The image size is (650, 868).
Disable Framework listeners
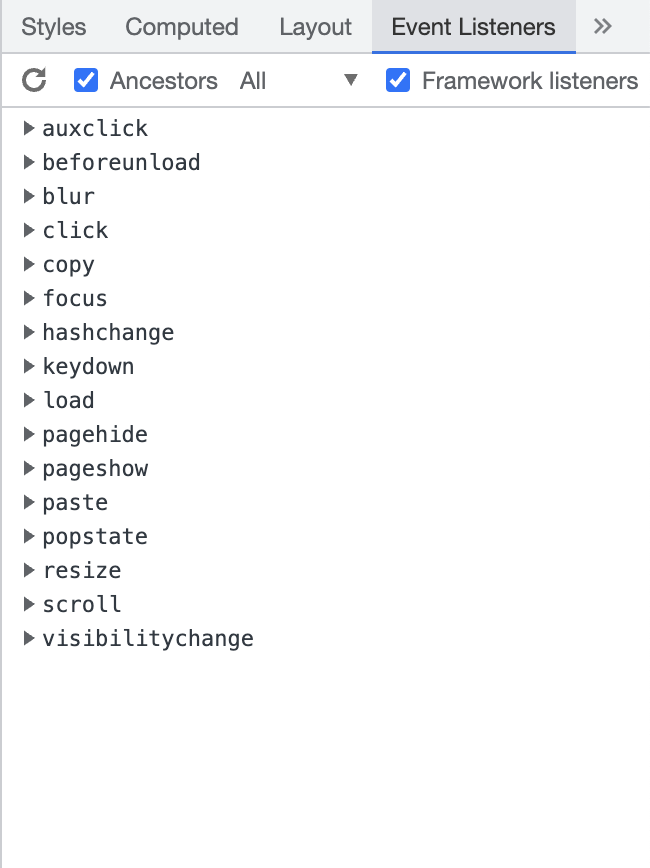[x=398, y=81]
